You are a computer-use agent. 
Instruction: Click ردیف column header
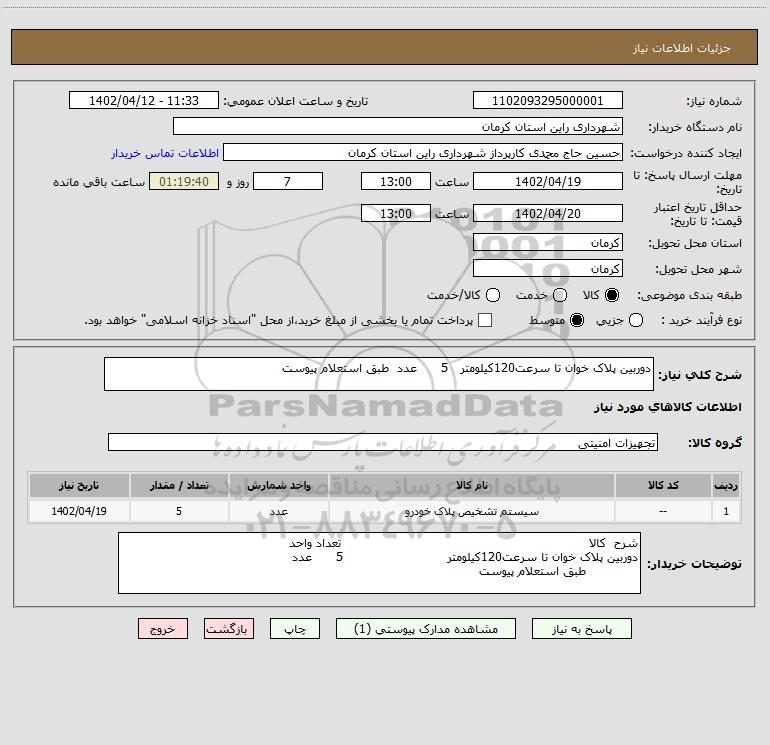coord(726,485)
